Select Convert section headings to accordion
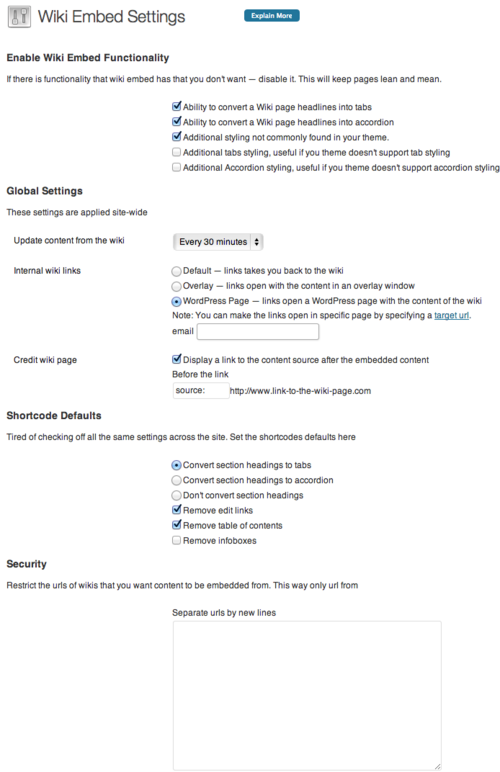The width and height of the screenshot is (500, 772). (176, 480)
